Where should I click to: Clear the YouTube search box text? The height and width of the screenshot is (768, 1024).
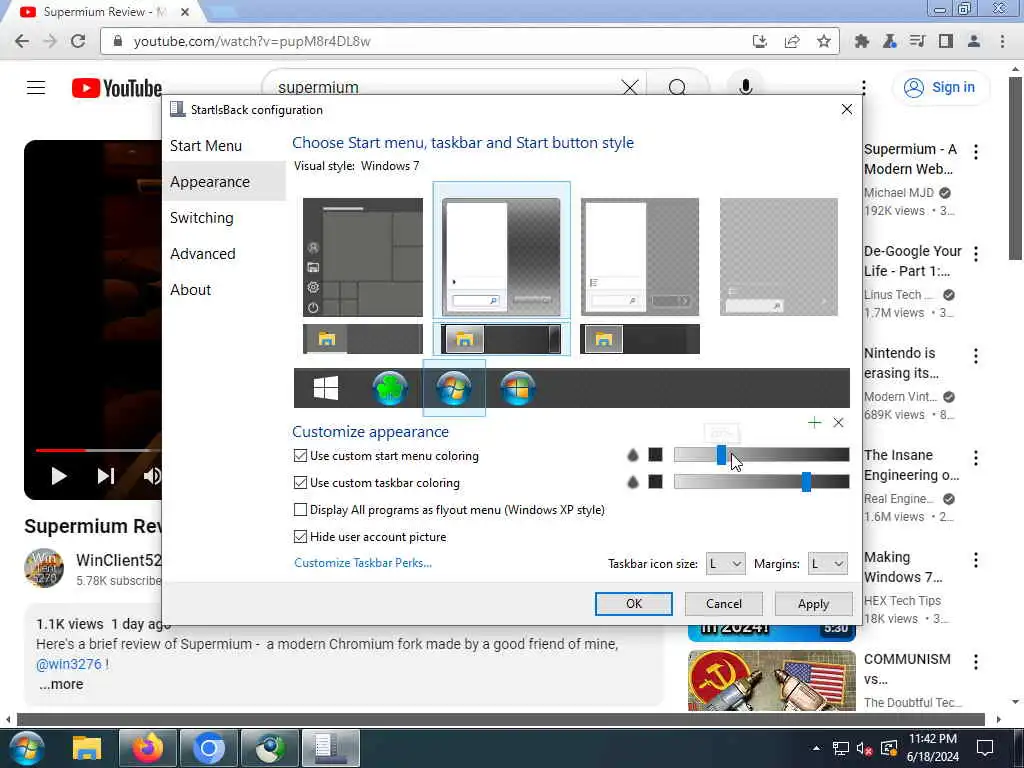[x=630, y=88]
